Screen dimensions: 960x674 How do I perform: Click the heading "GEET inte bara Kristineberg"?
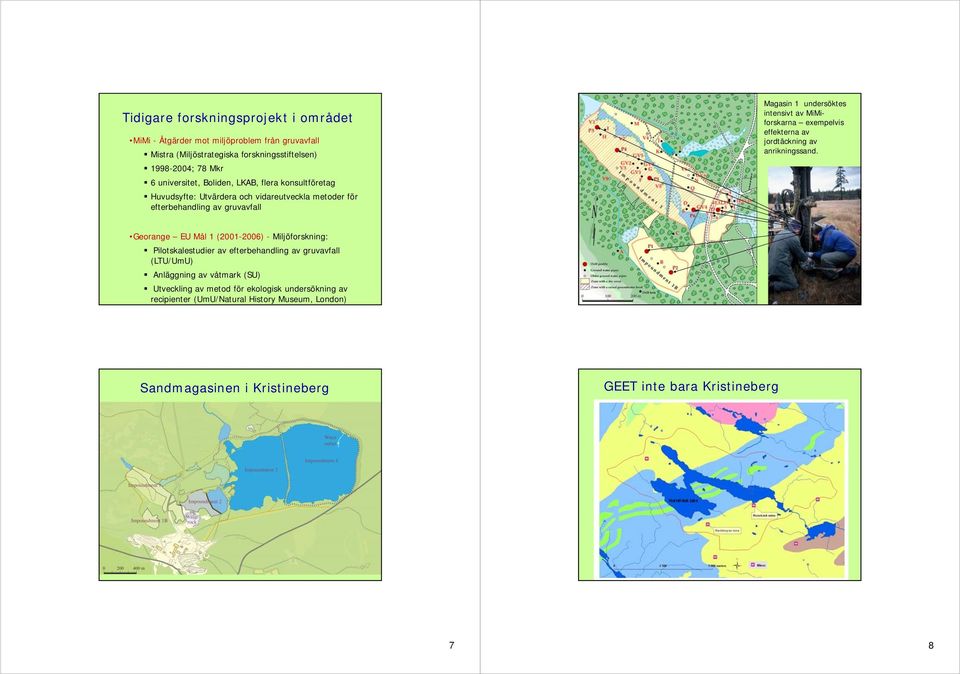click(691, 386)
